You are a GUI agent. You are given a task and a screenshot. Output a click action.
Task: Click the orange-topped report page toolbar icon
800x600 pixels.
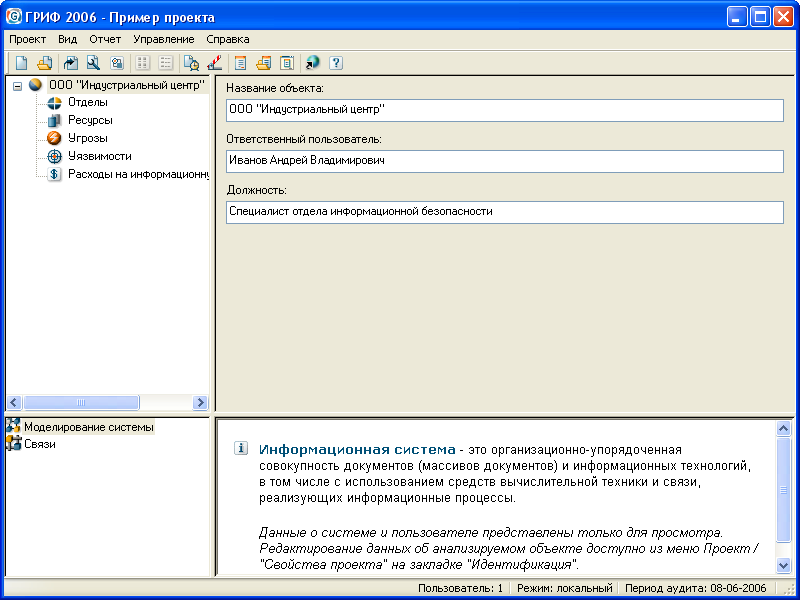[x=240, y=63]
